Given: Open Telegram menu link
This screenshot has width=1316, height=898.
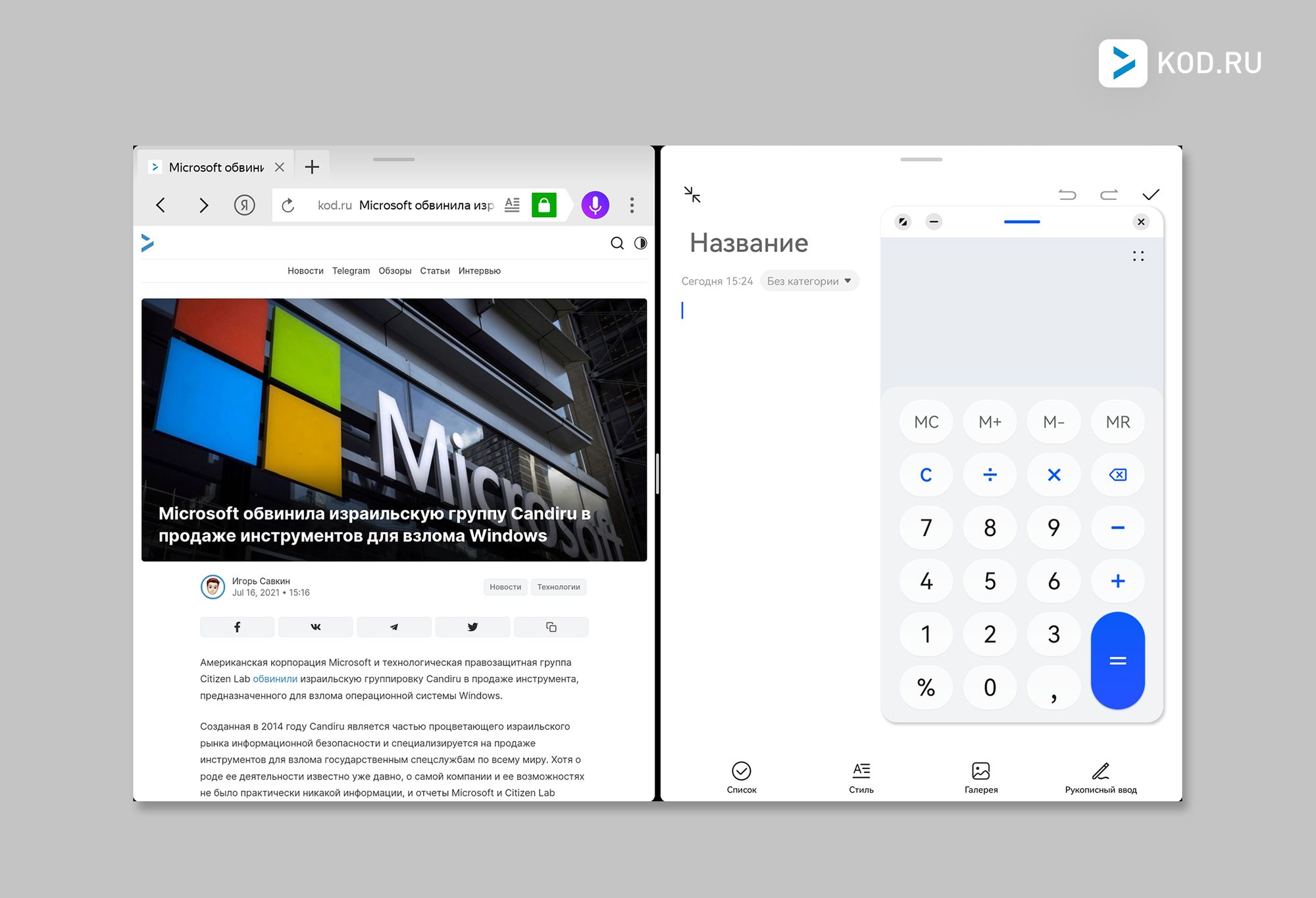Looking at the screenshot, I should [x=351, y=271].
